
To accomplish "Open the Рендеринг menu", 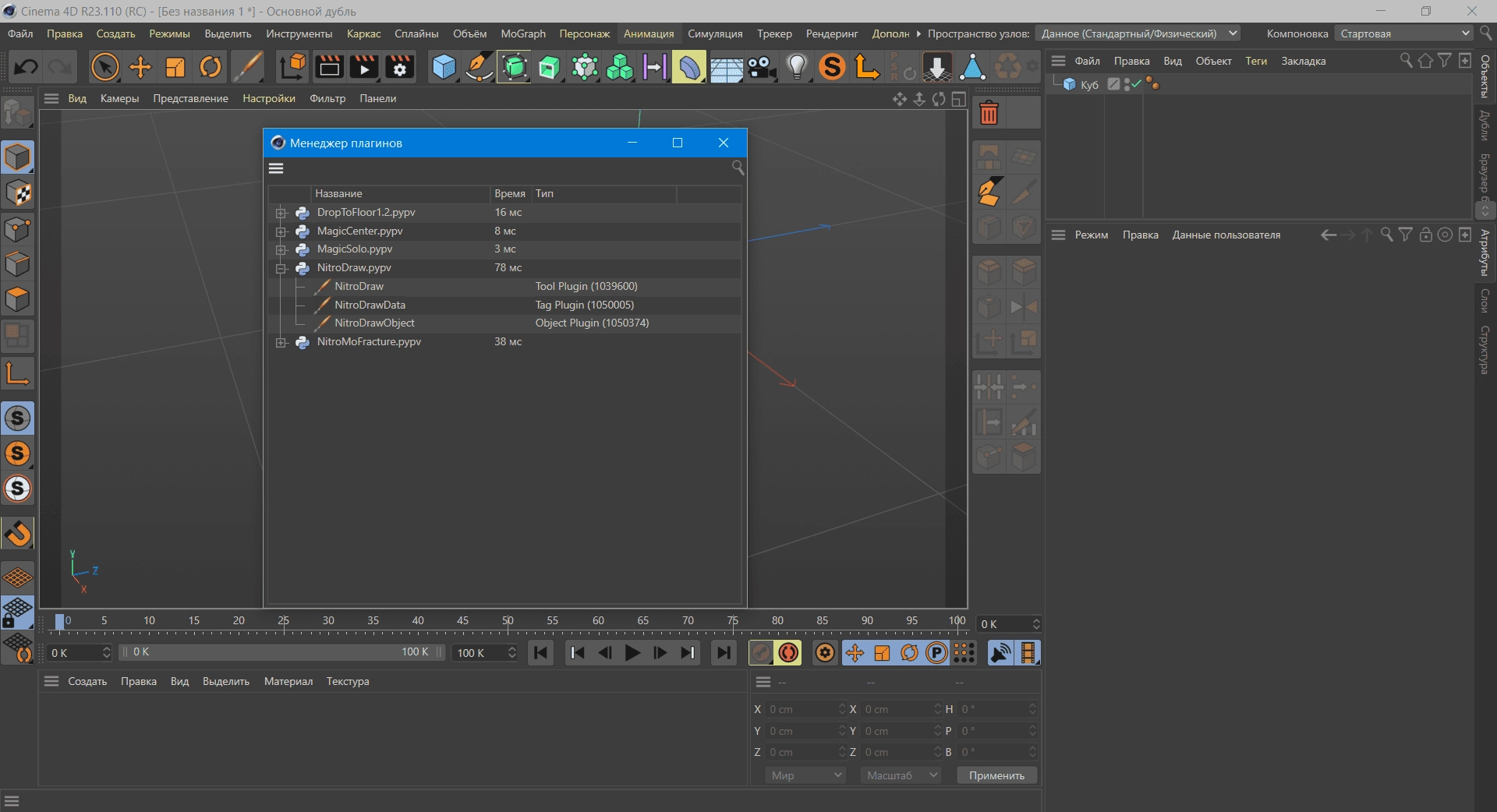I will pyautogui.click(x=832, y=34).
